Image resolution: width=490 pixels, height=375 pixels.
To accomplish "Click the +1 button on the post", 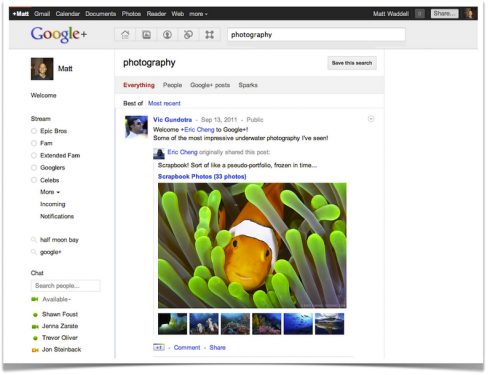I will (159, 347).
